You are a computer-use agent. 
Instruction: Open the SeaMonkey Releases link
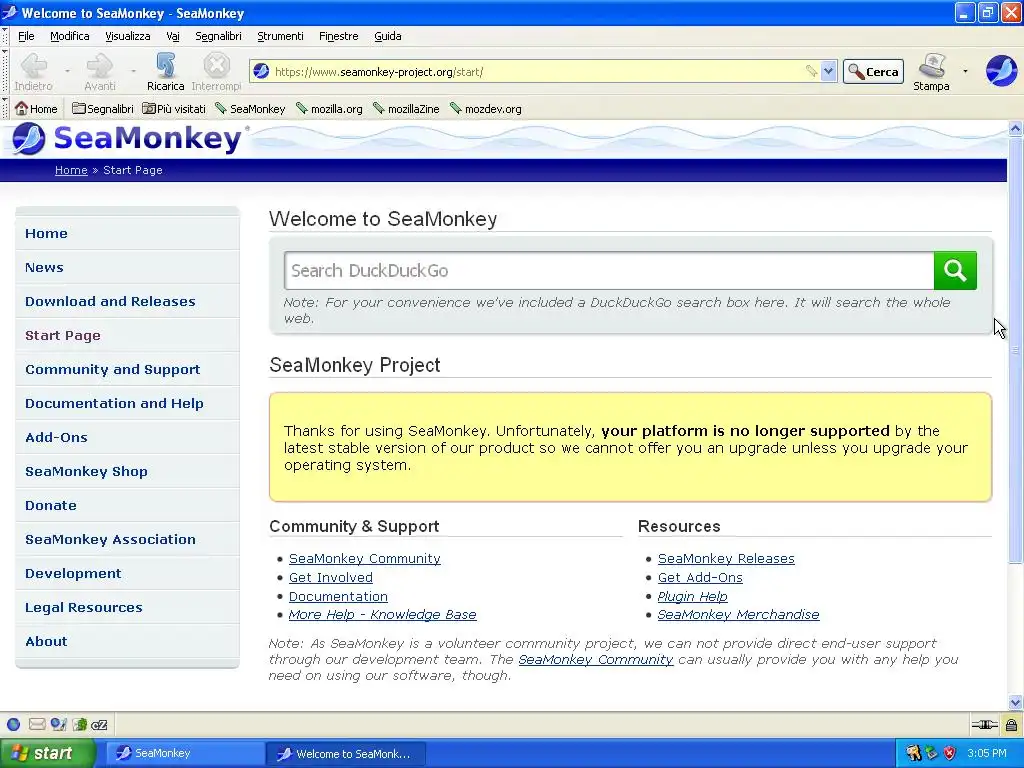pyautogui.click(x=726, y=558)
